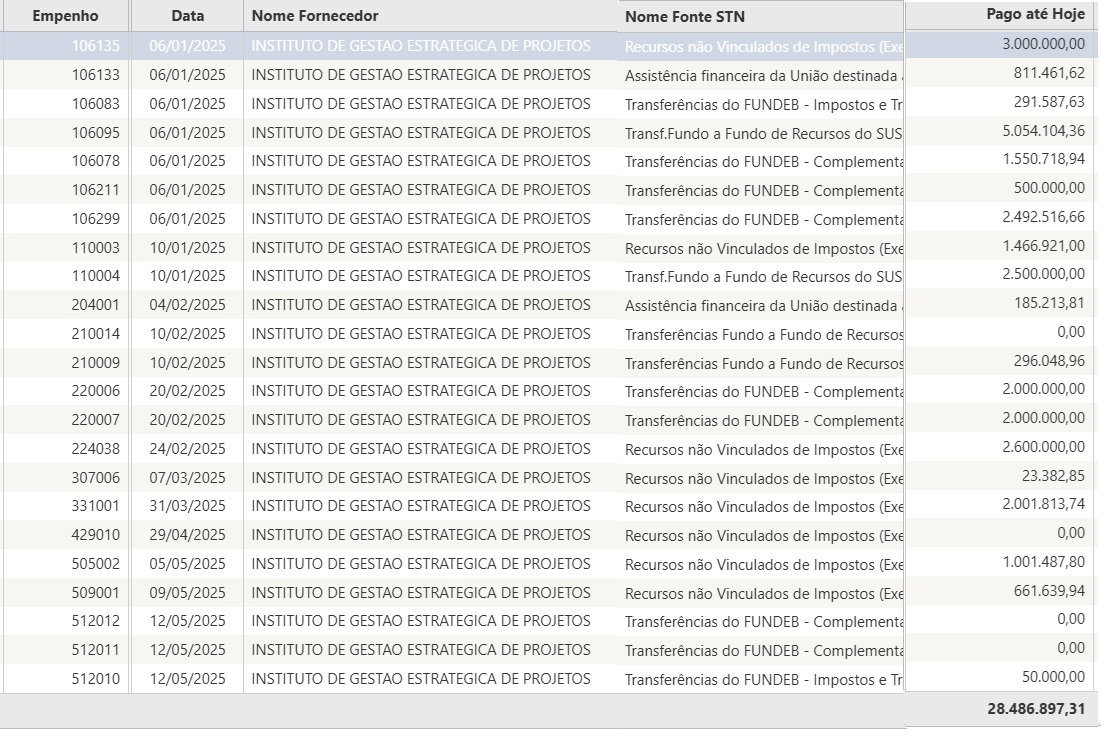This screenshot has width=1105, height=734.
Task: Click the Data column header
Action: point(187,16)
